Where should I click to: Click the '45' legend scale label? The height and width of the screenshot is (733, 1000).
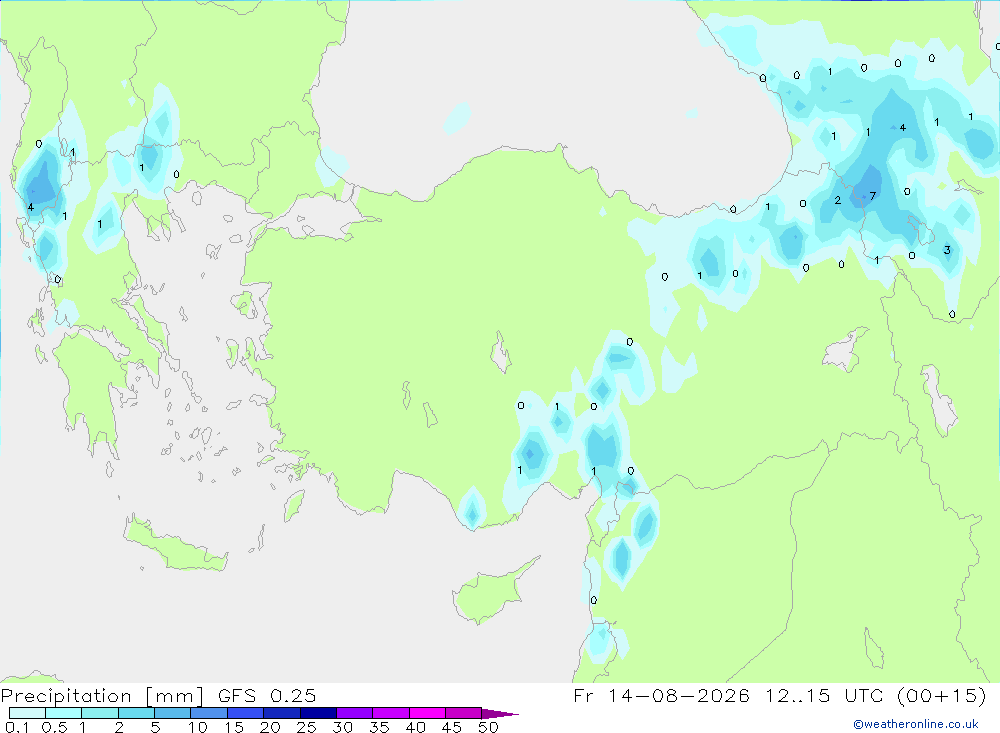452,727
